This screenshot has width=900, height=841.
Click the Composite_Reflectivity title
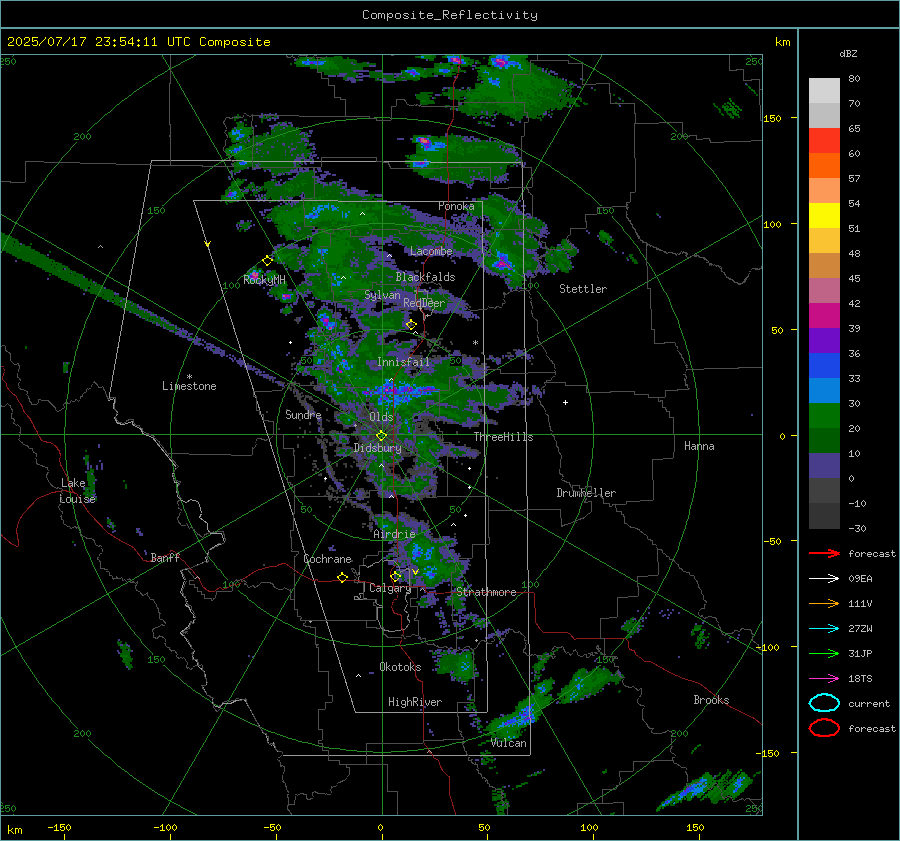coord(450,15)
